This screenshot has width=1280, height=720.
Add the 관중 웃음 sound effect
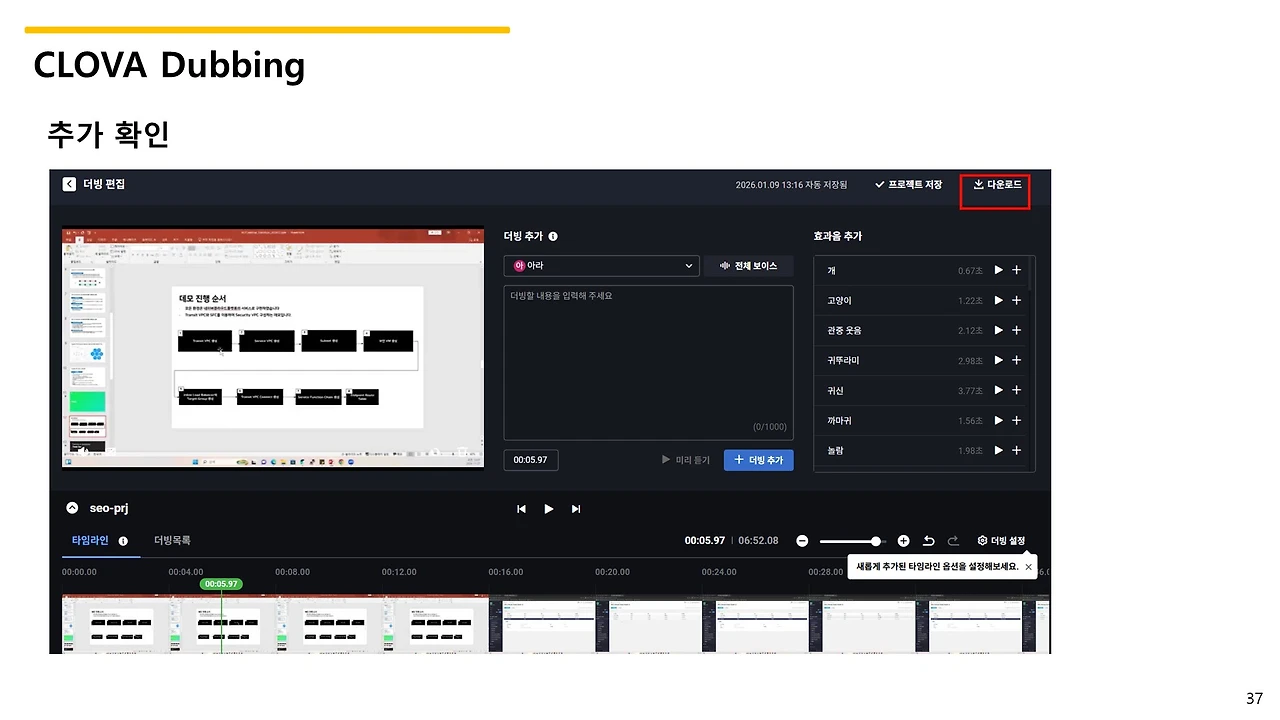[1016, 330]
